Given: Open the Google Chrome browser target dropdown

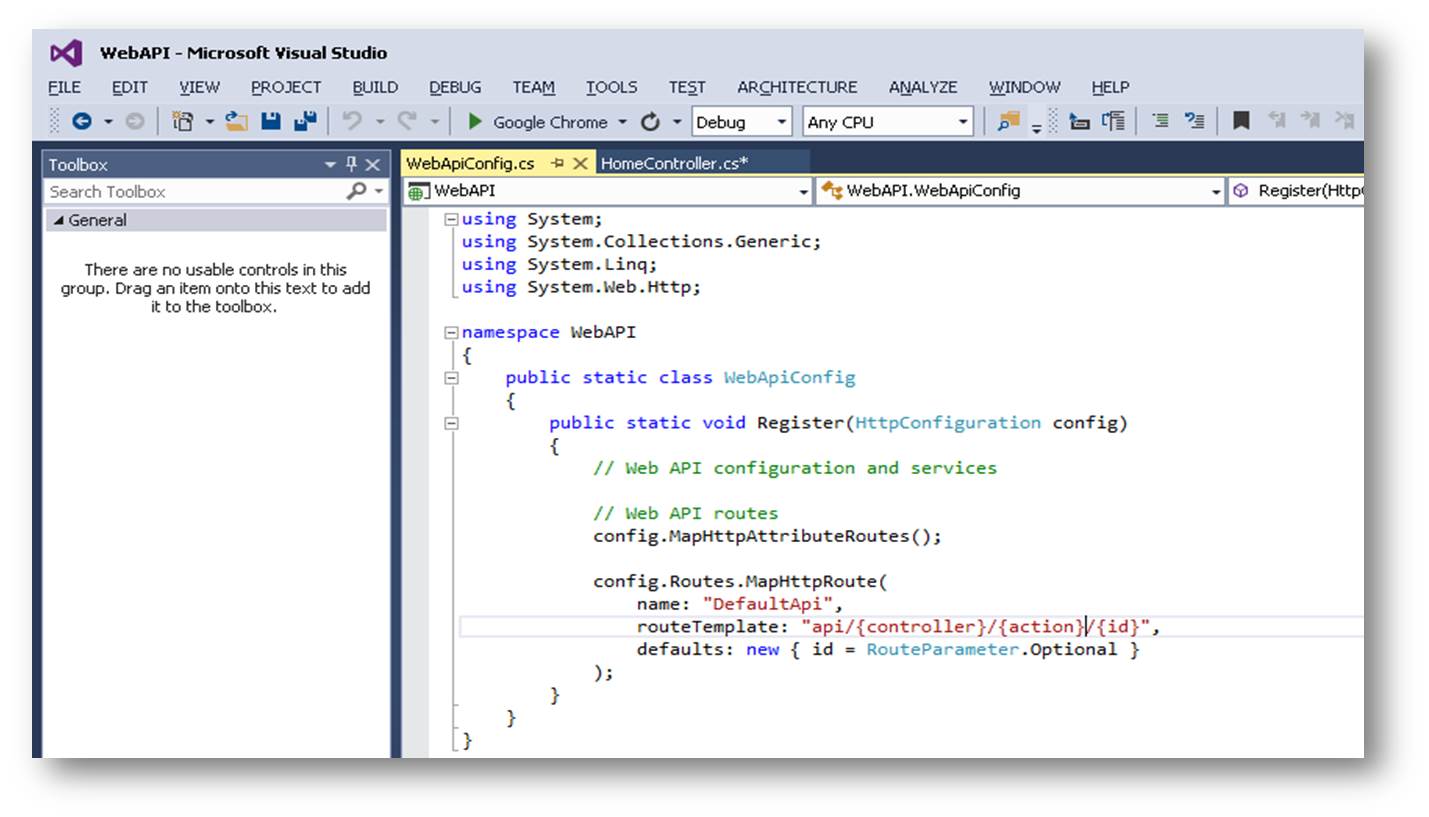Looking at the screenshot, I should coord(622,122).
